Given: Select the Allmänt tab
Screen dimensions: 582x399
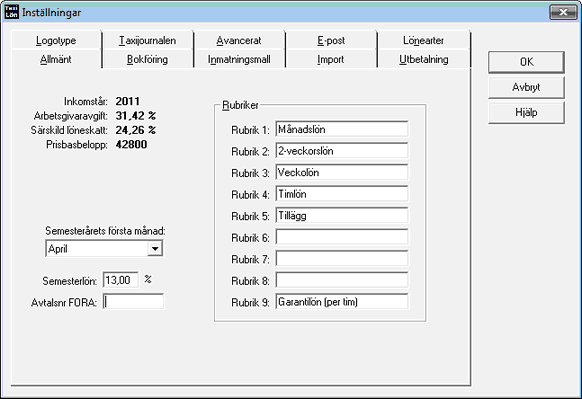Looking at the screenshot, I should (56, 59).
